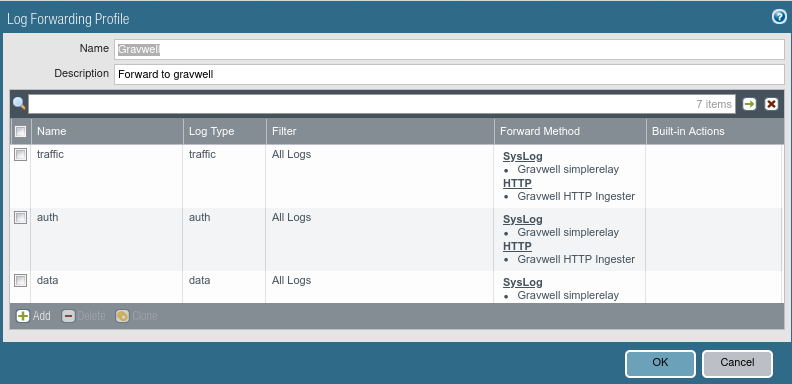Click the Clone label text
Screen dimensions: 792x384
145,316
